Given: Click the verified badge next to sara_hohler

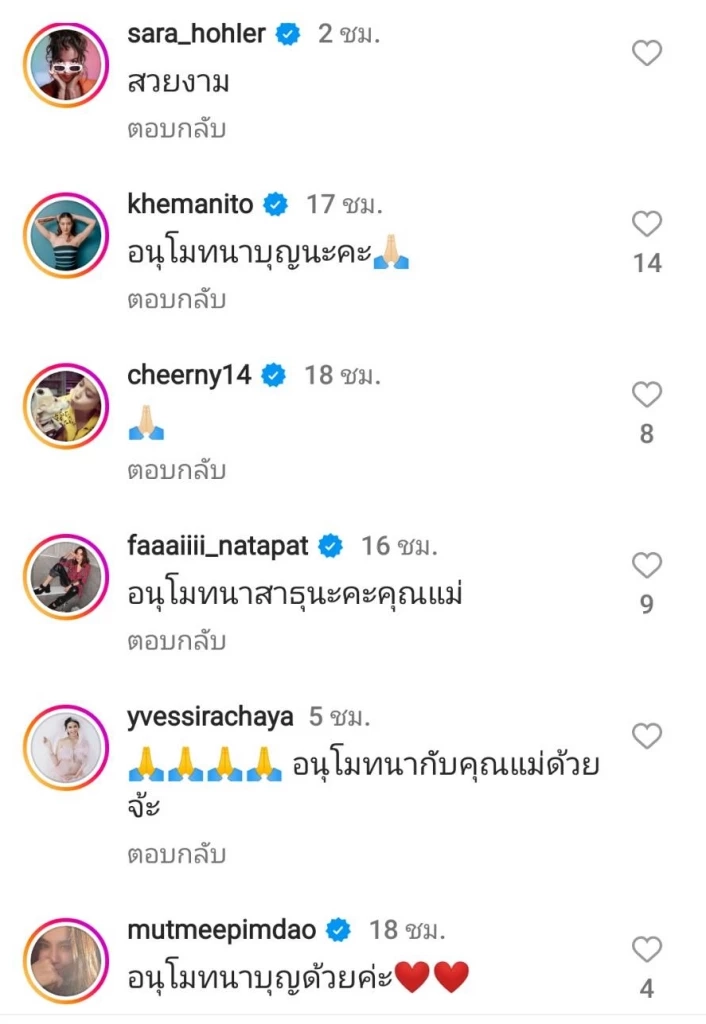Looking at the screenshot, I should pos(287,33).
